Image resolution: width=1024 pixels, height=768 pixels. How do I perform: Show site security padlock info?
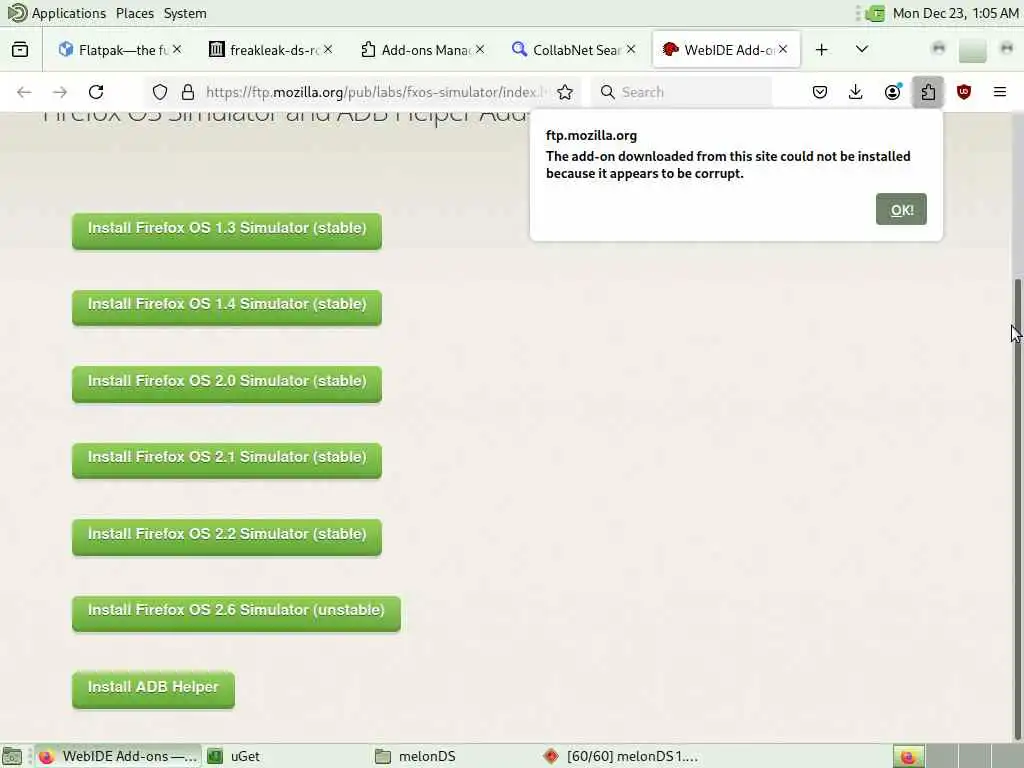coord(188,92)
